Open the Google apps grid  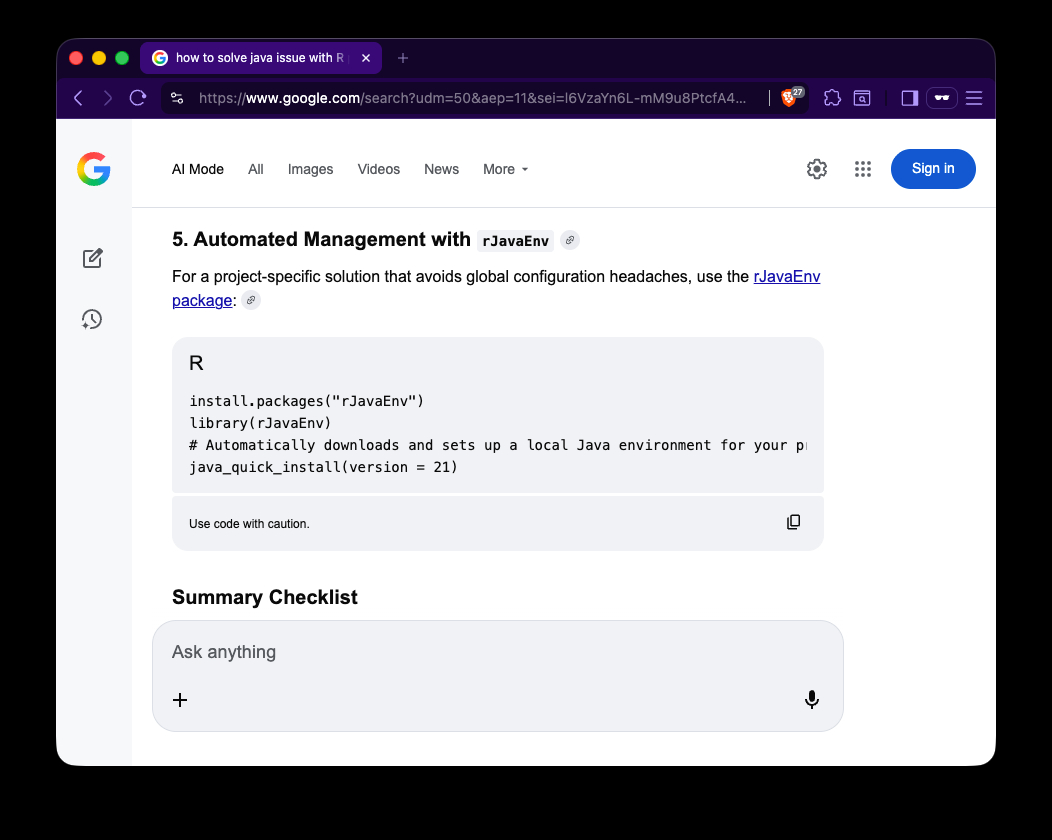863,169
